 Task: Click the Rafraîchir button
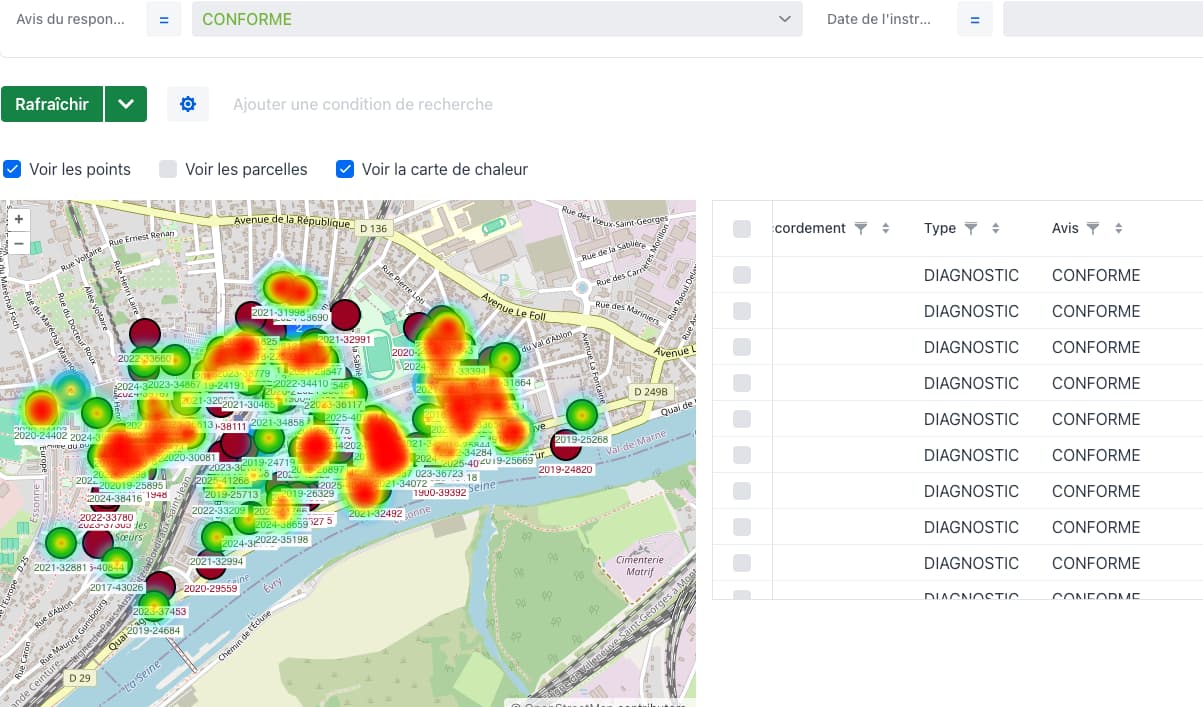[52, 103]
